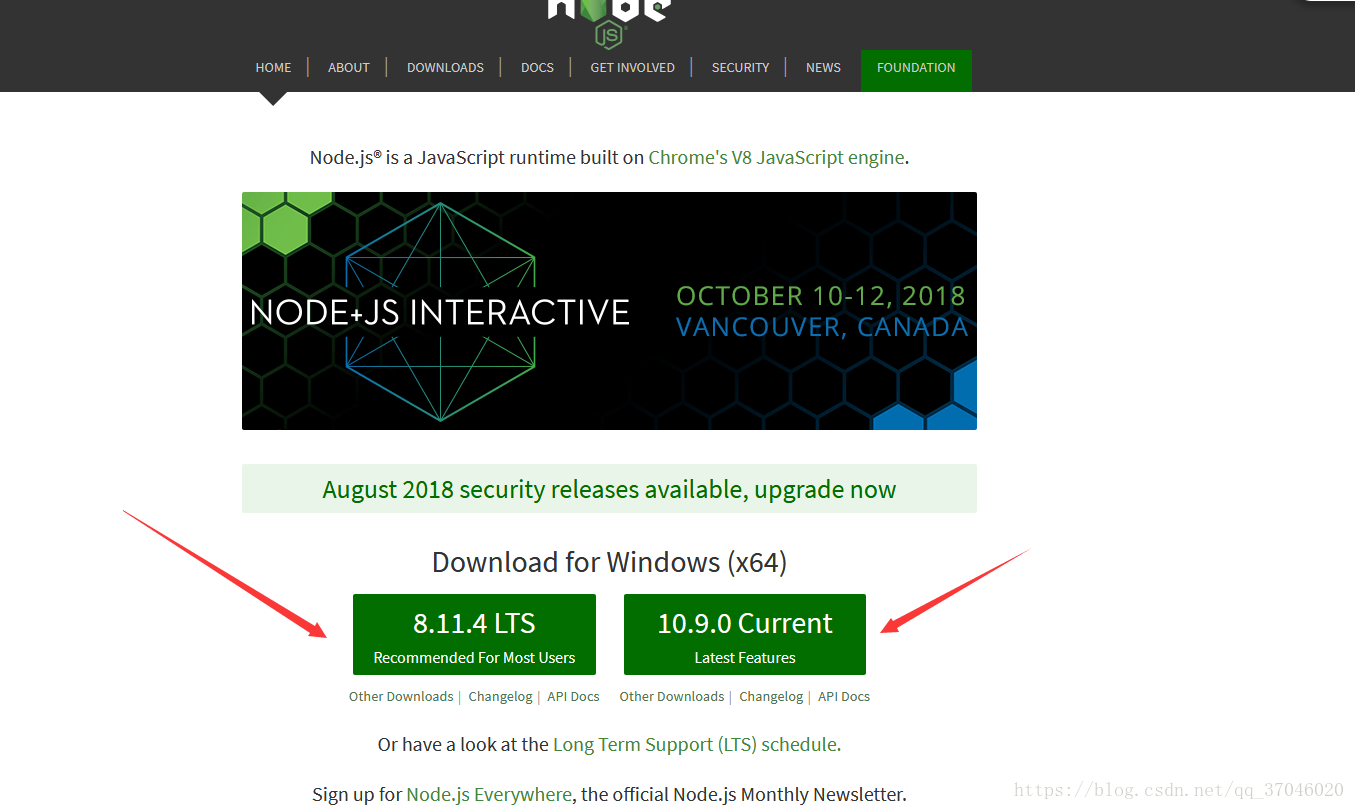Open API Docs for the LTS release
Image resolution: width=1355 pixels, height=810 pixels.
coord(573,696)
